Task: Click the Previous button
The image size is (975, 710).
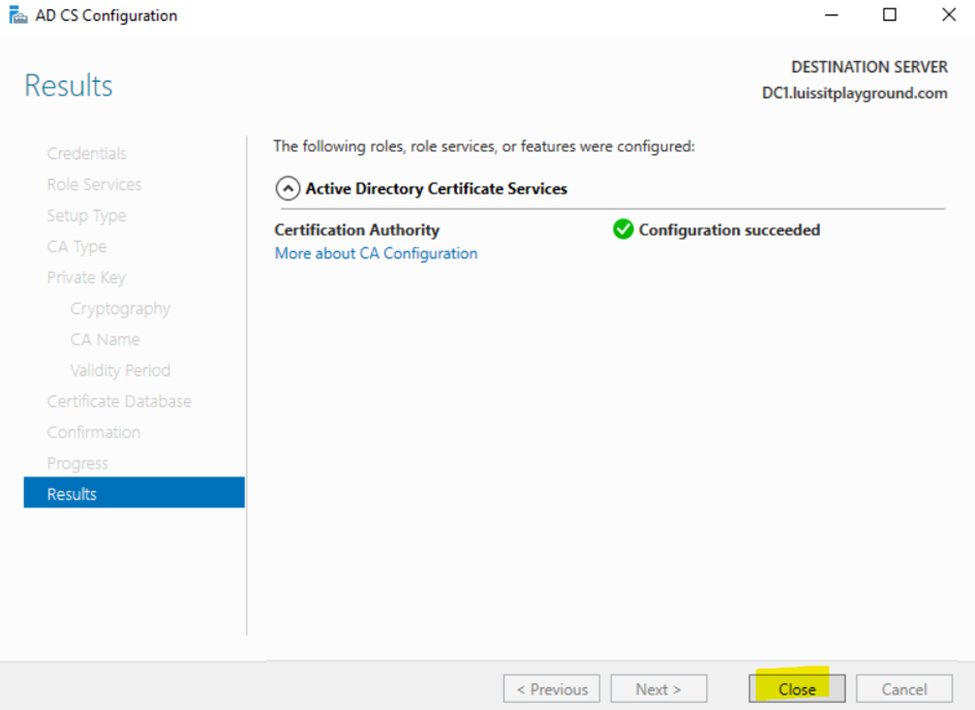Action: [552, 689]
